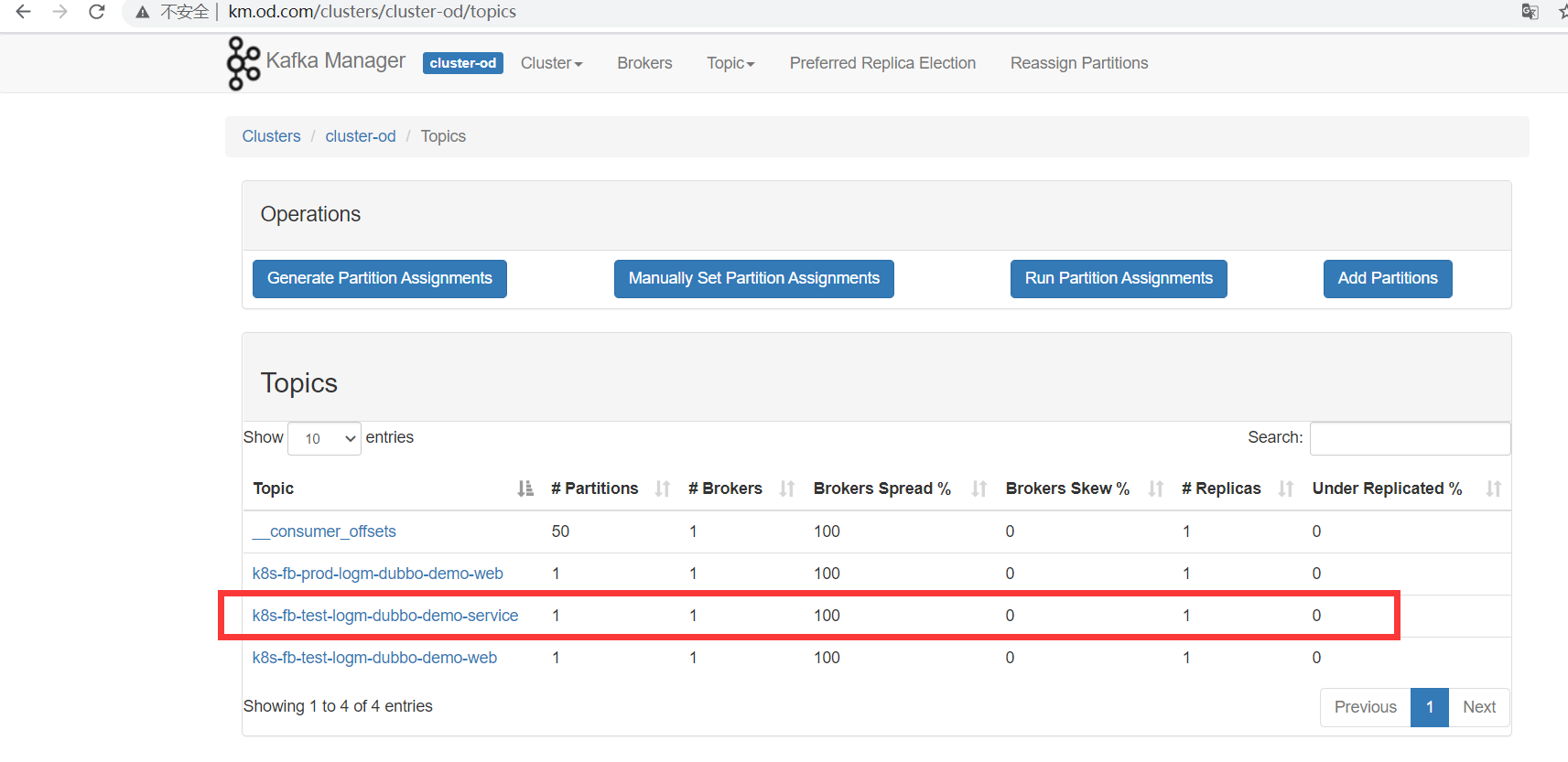Image resolution: width=1568 pixels, height=762 pixels.
Task: Click the Operations panel heading
Action: click(310, 214)
